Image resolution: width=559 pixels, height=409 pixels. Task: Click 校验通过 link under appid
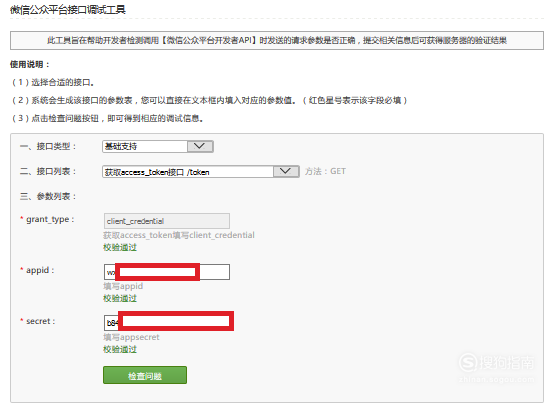(120, 298)
